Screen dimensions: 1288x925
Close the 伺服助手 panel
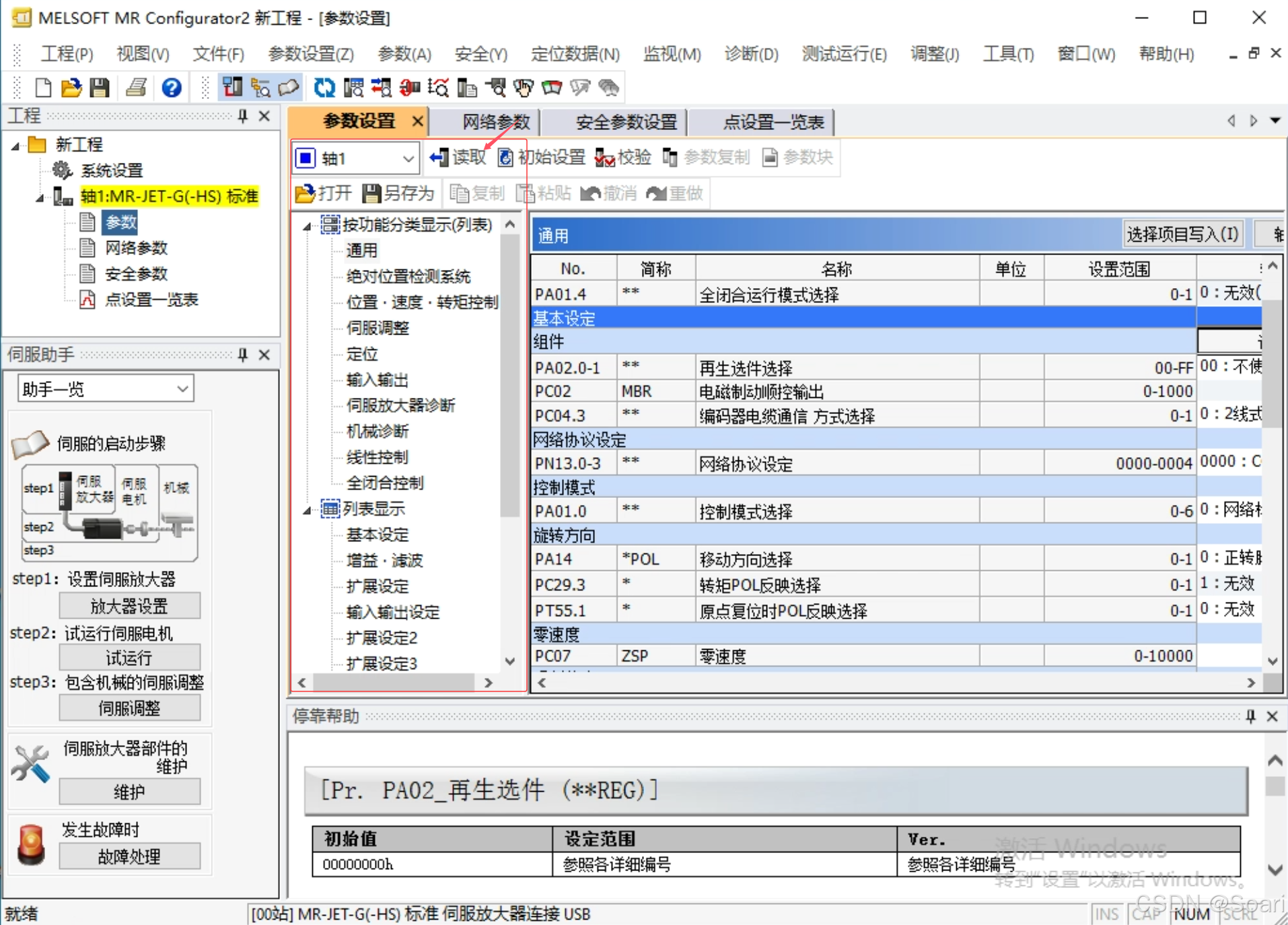coord(264,355)
